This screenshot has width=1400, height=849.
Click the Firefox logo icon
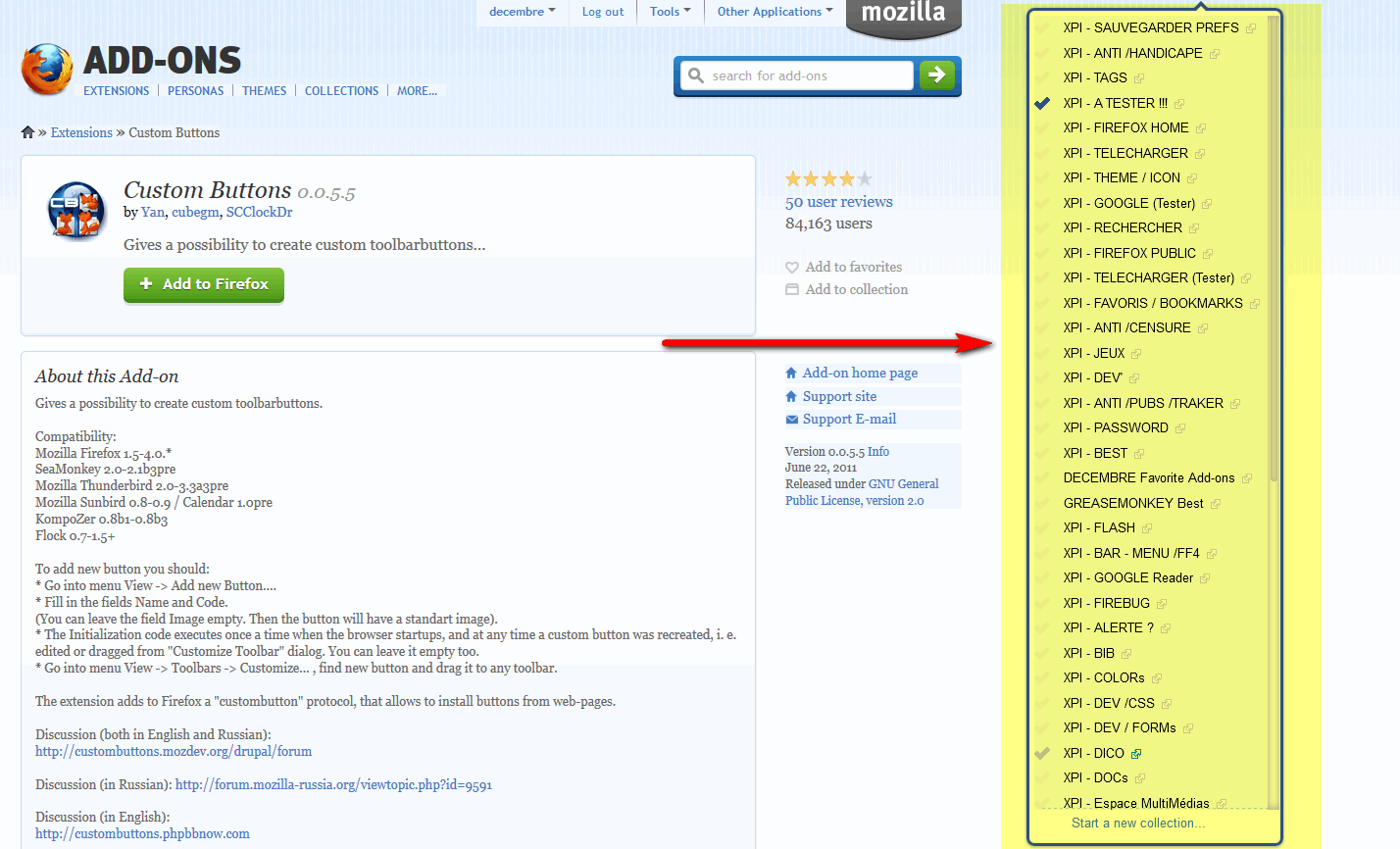coord(47,70)
